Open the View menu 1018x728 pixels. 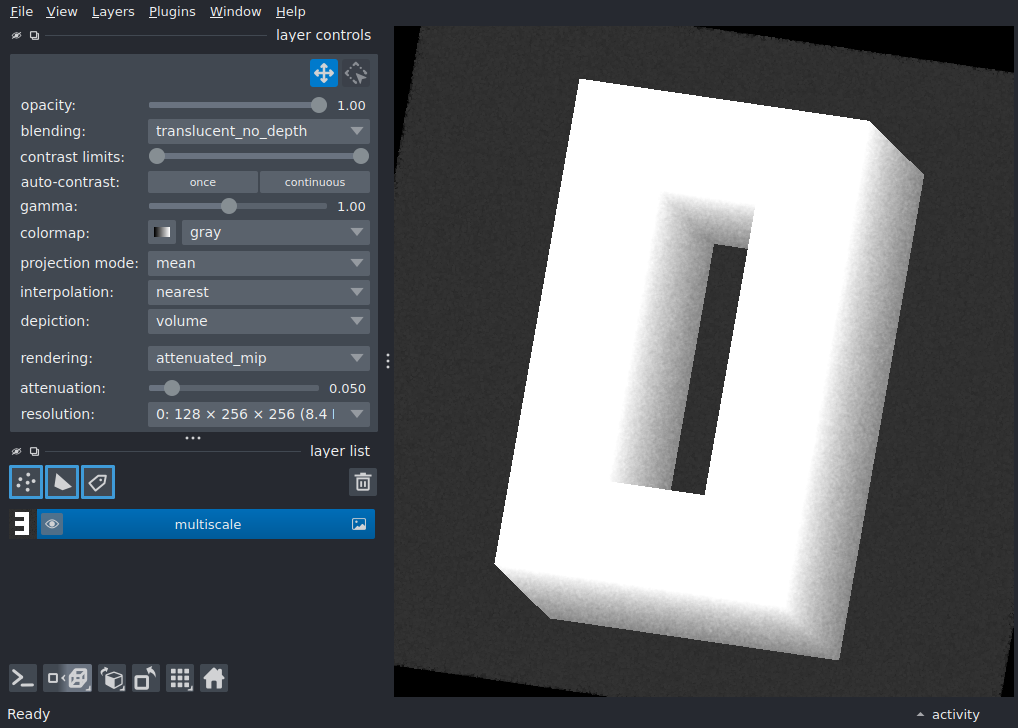tap(62, 12)
